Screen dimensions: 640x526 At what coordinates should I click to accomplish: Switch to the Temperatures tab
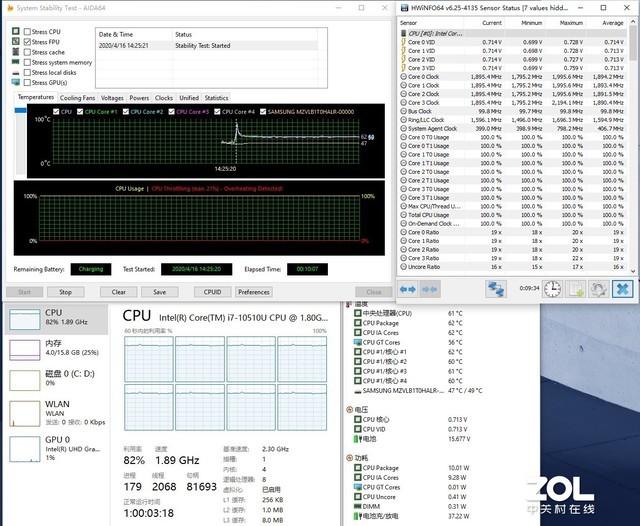[36, 97]
